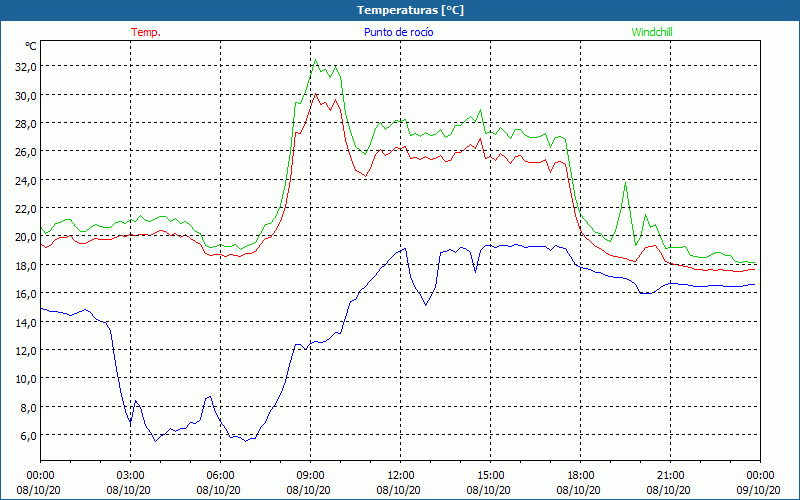The height and width of the screenshot is (500, 800).
Task: Click the 6,0 y-axis value
Action: (x=28, y=436)
